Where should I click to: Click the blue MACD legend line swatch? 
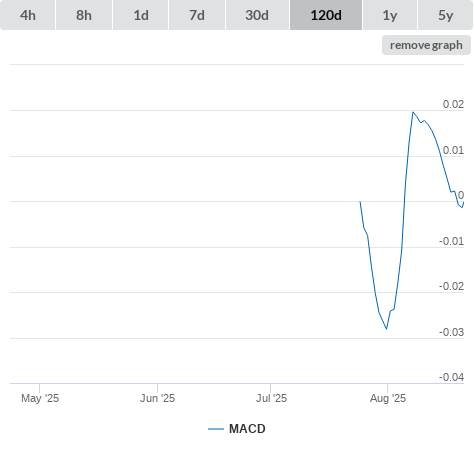tap(216, 429)
